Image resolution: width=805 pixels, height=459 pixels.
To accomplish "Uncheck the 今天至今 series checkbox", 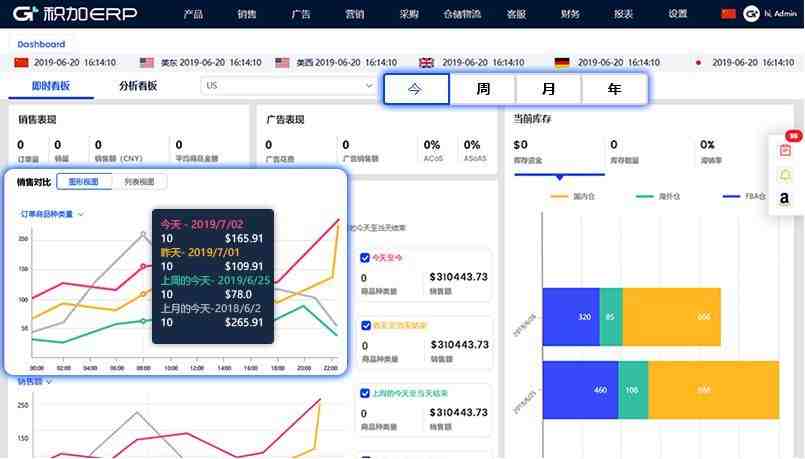I will [x=365, y=257].
